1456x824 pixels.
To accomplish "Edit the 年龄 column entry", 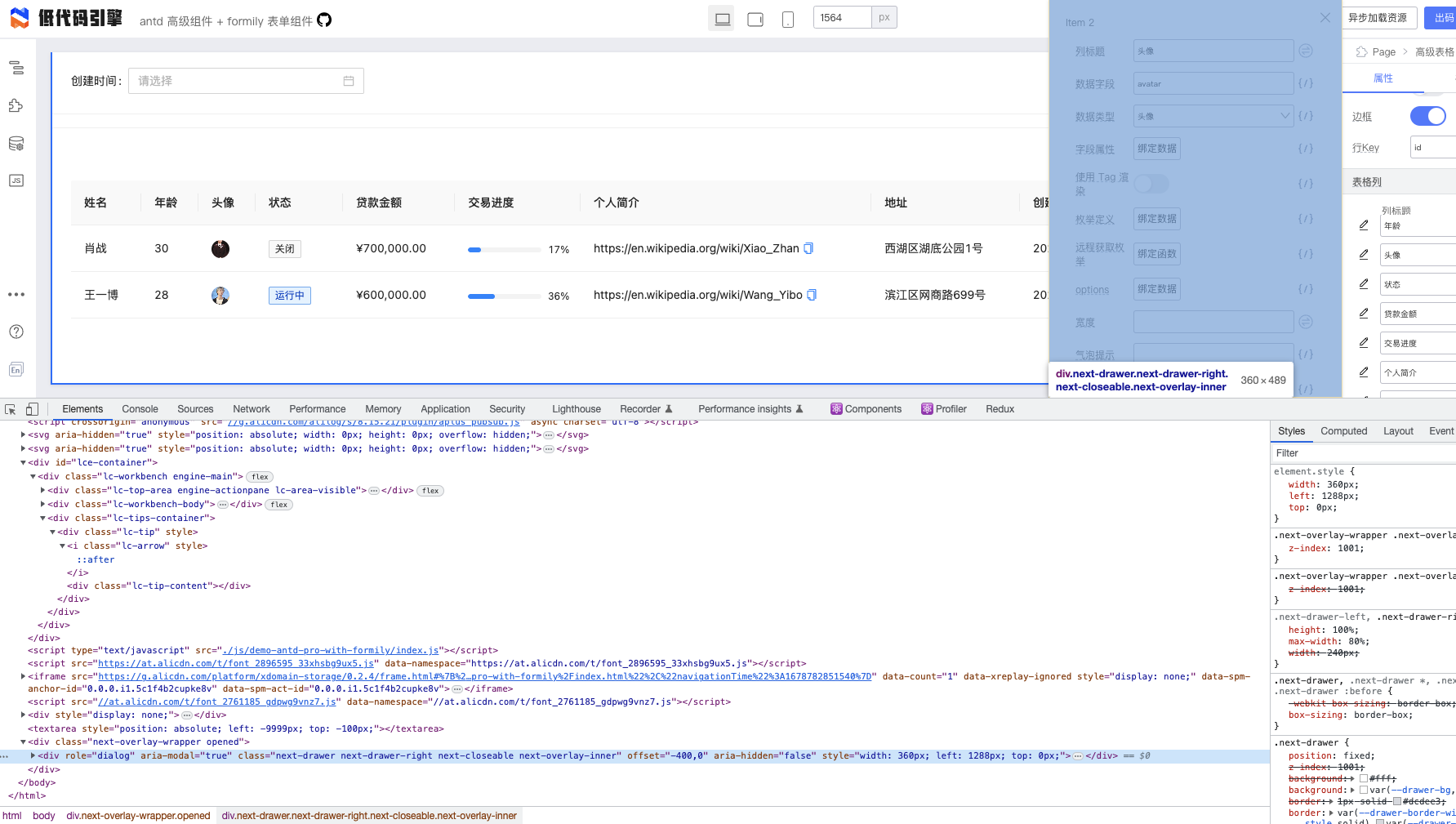I will pyautogui.click(x=1364, y=225).
